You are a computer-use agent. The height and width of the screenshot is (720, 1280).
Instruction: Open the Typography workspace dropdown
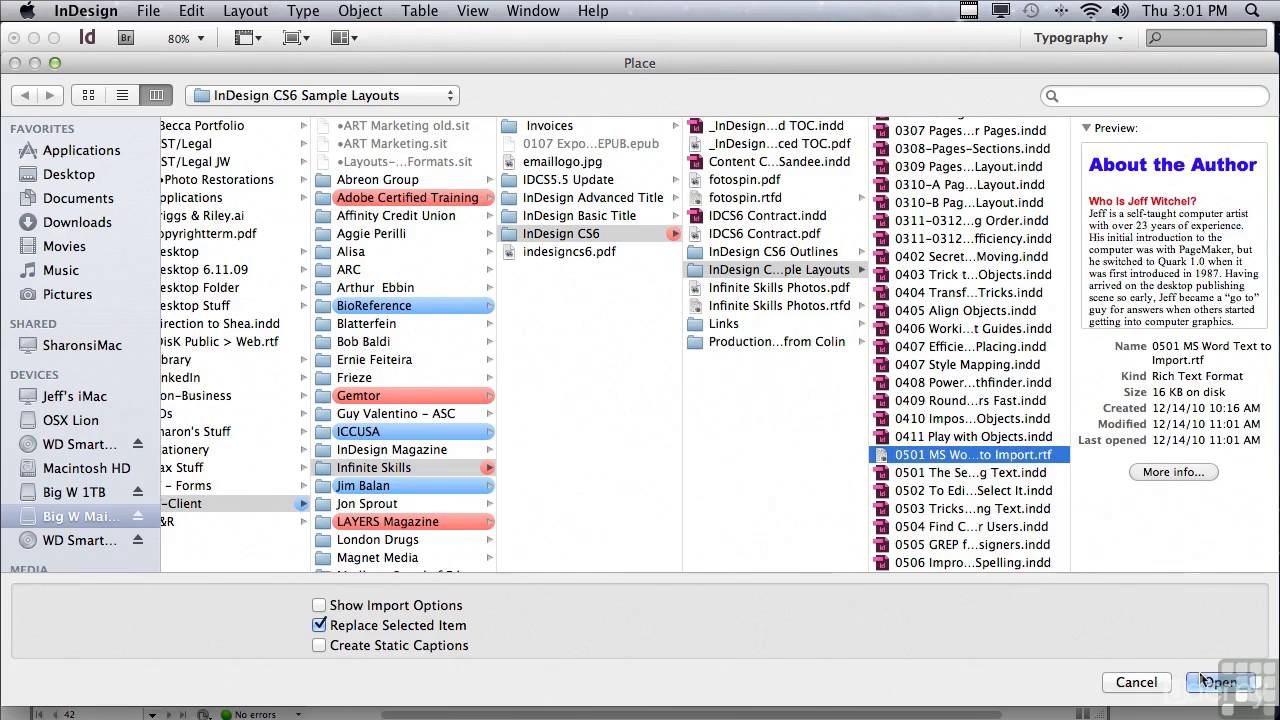tap(1078, 38)
